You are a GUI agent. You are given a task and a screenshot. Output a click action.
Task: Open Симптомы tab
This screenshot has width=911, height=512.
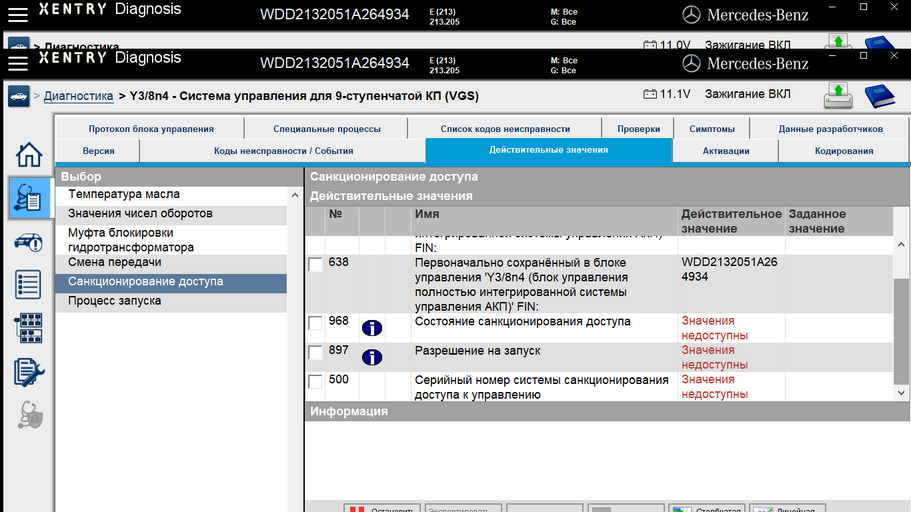pos(712,129)
